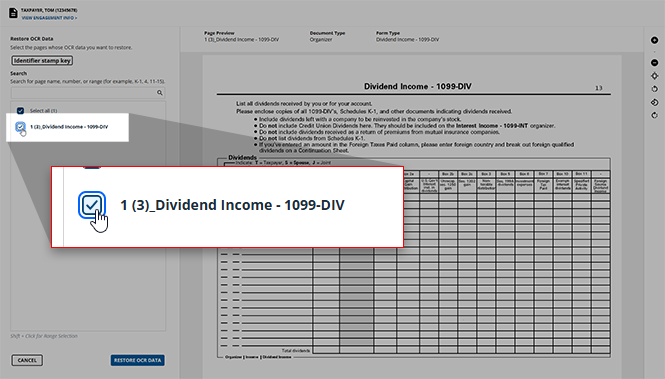
Task: Click the Page Preview name text
Action: point(241,39)
